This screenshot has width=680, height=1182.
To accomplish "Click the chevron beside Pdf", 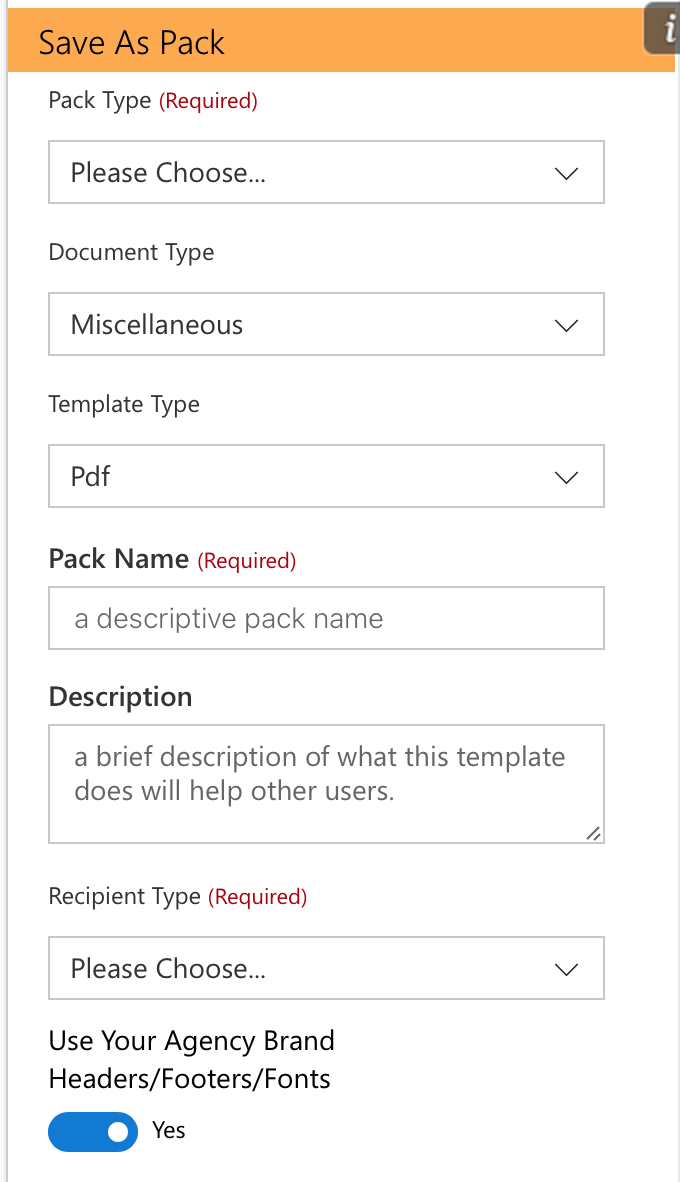I will click(x=566, y=477).
